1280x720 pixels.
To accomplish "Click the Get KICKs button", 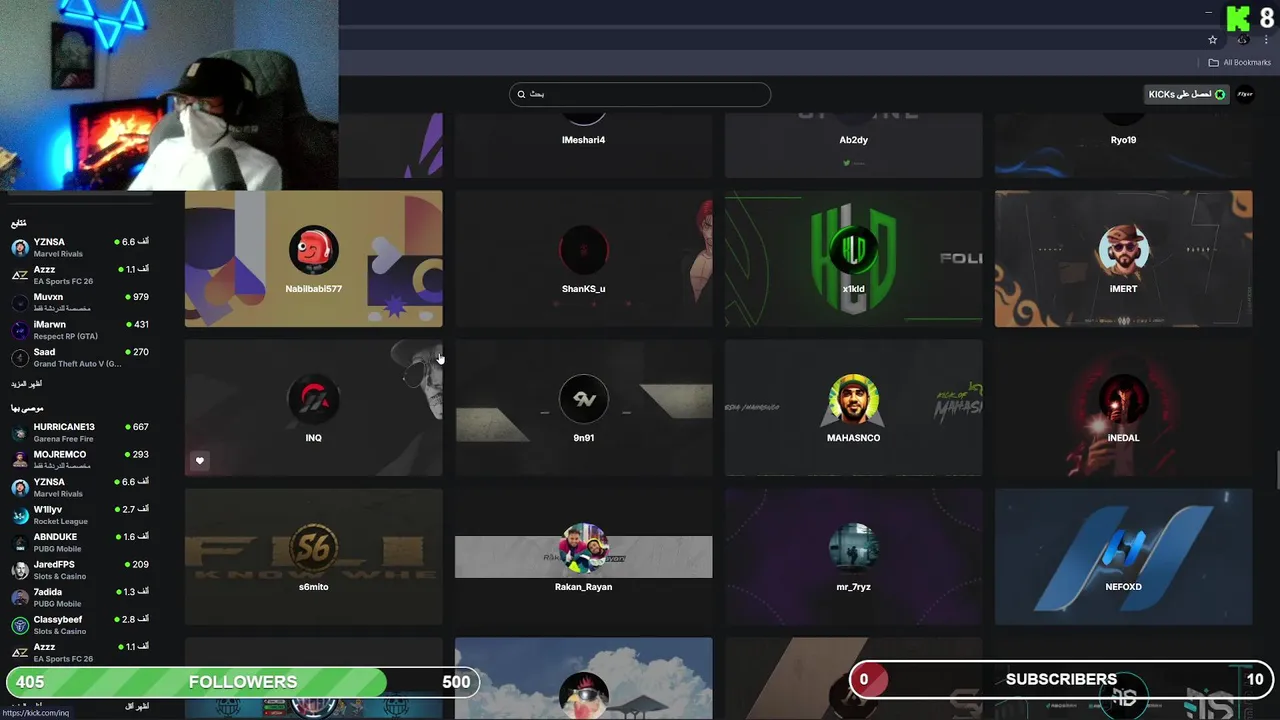I will click(1186, 94).
